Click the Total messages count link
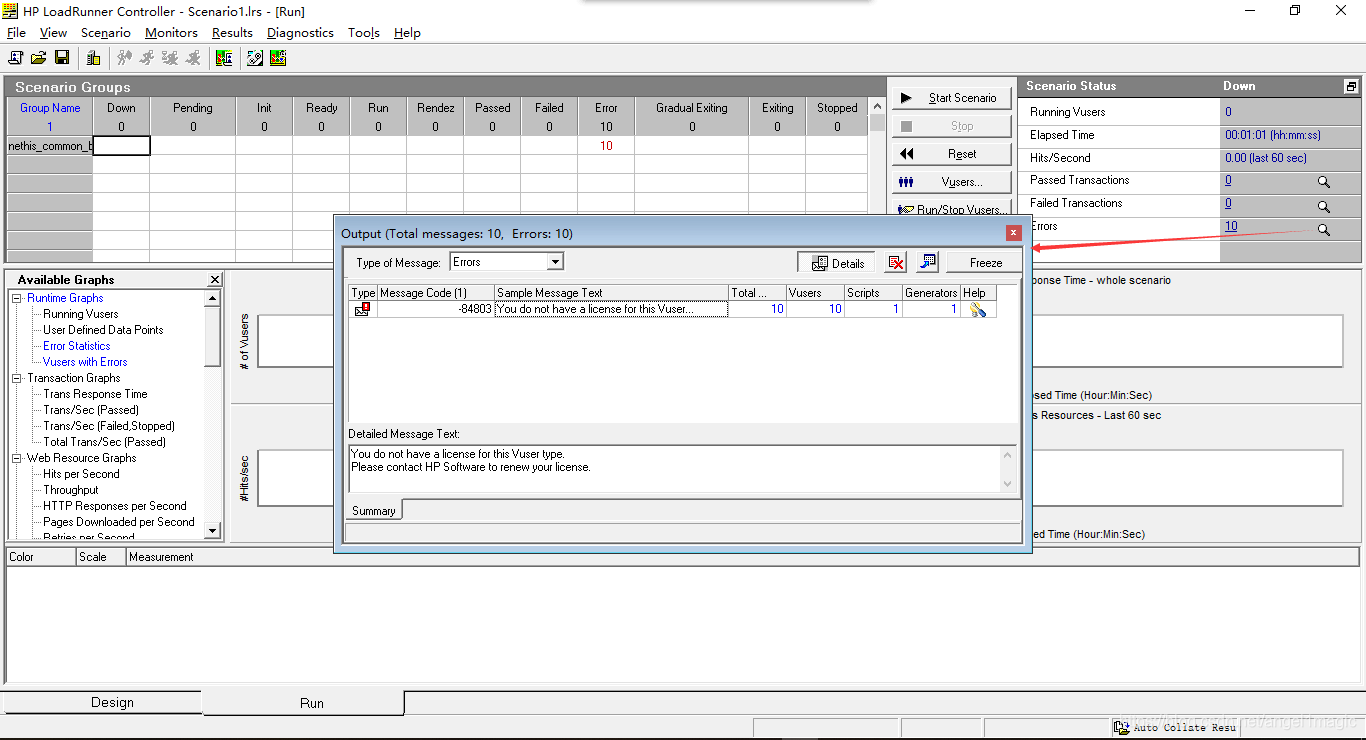This screenshot has height=740, width=1366. (777, 309)
